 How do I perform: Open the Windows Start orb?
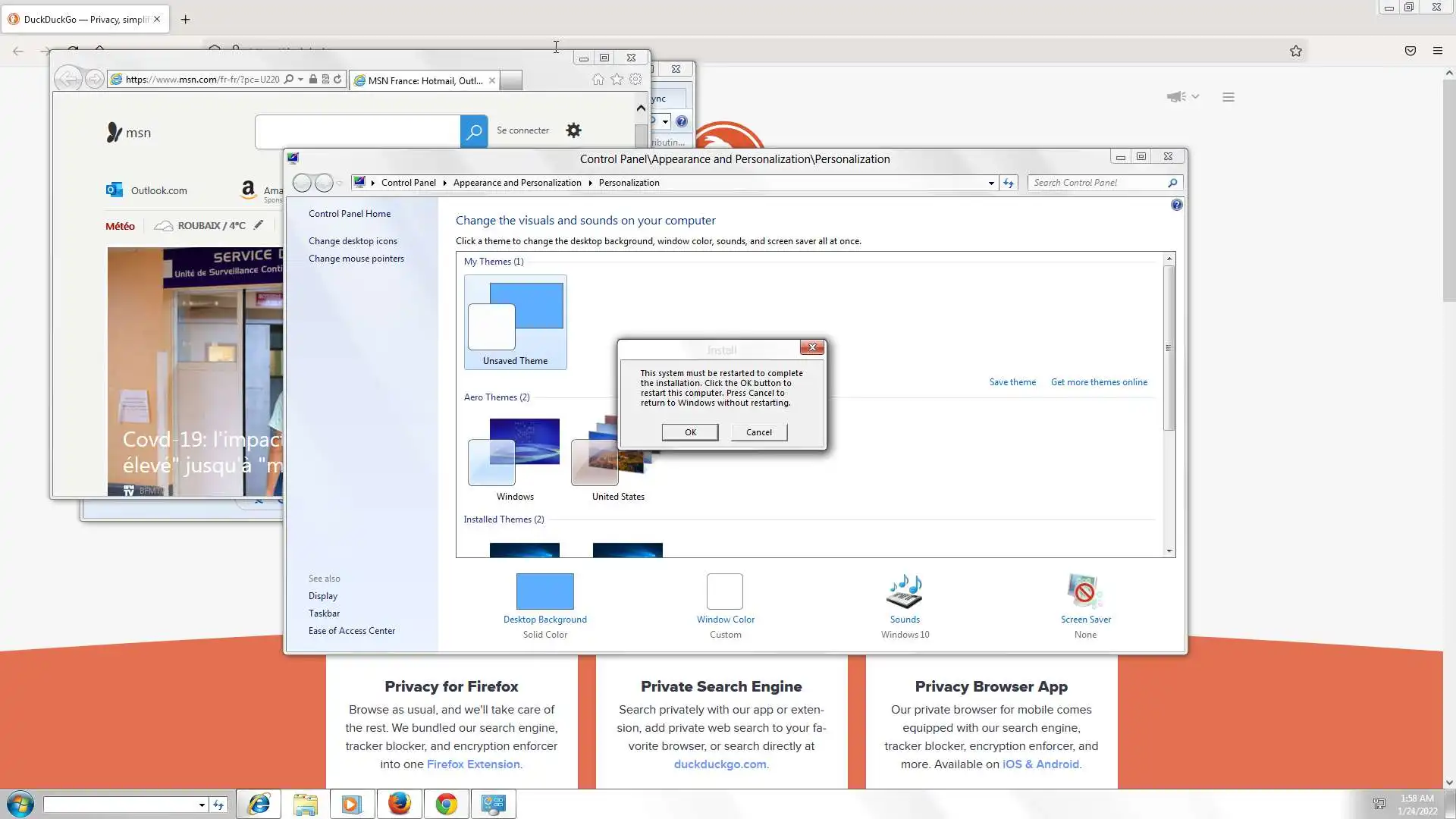click(20, 804)
